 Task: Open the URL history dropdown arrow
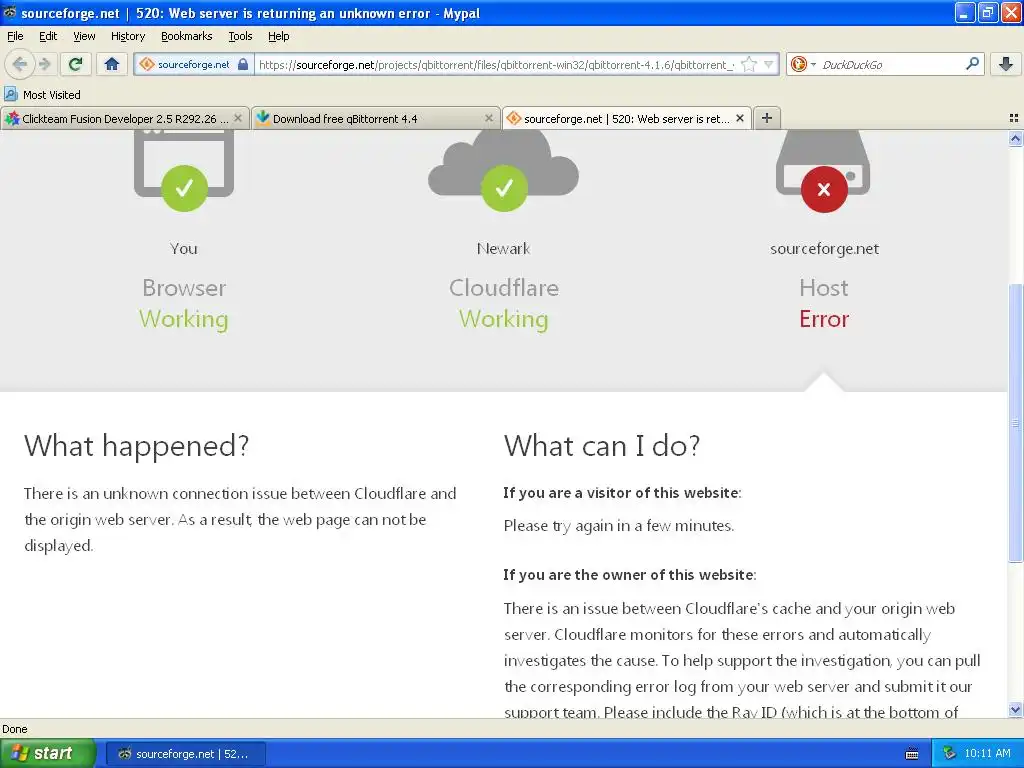pos(769,64)
